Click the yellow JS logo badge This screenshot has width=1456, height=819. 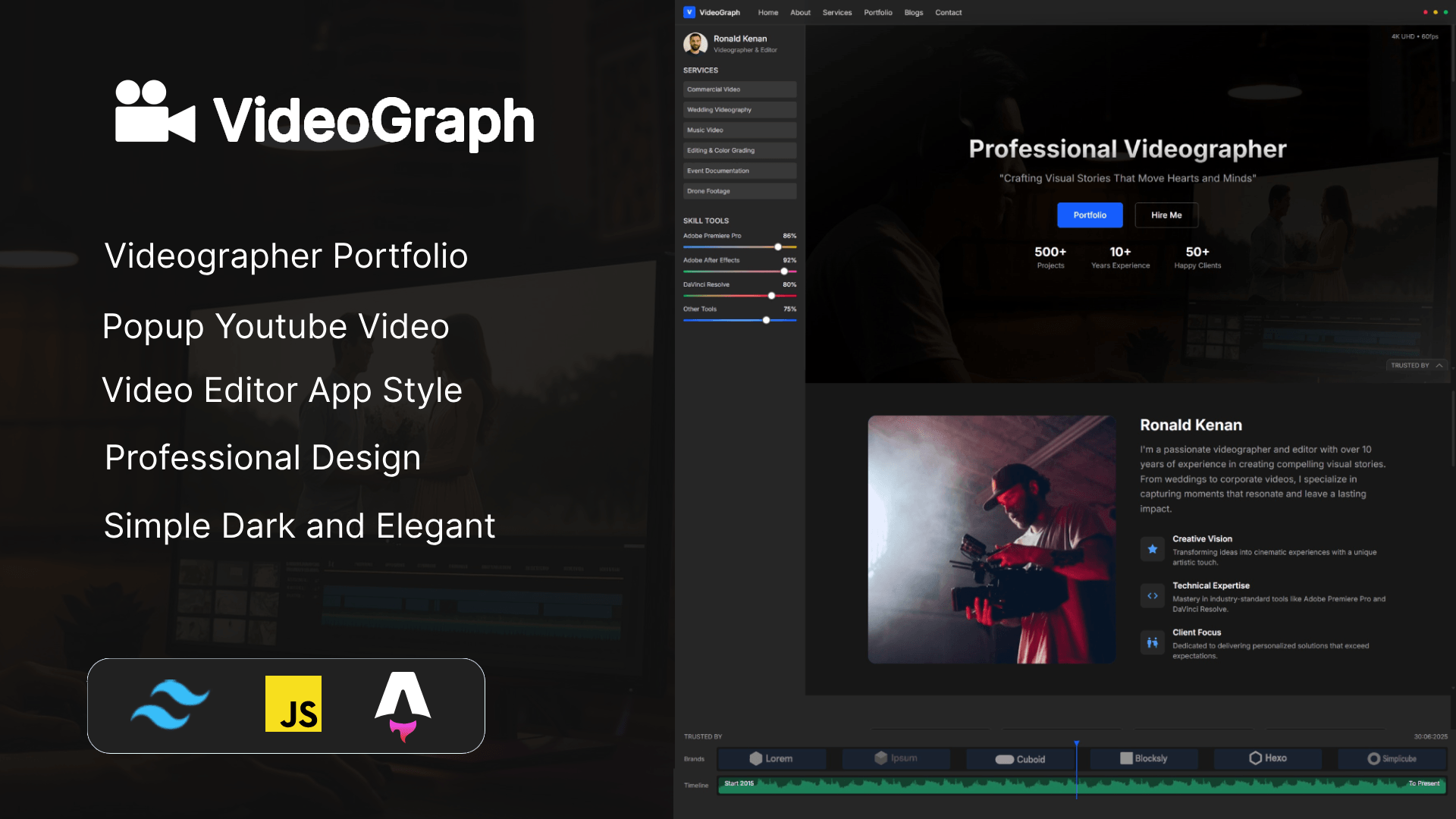[x=293, y=704]
